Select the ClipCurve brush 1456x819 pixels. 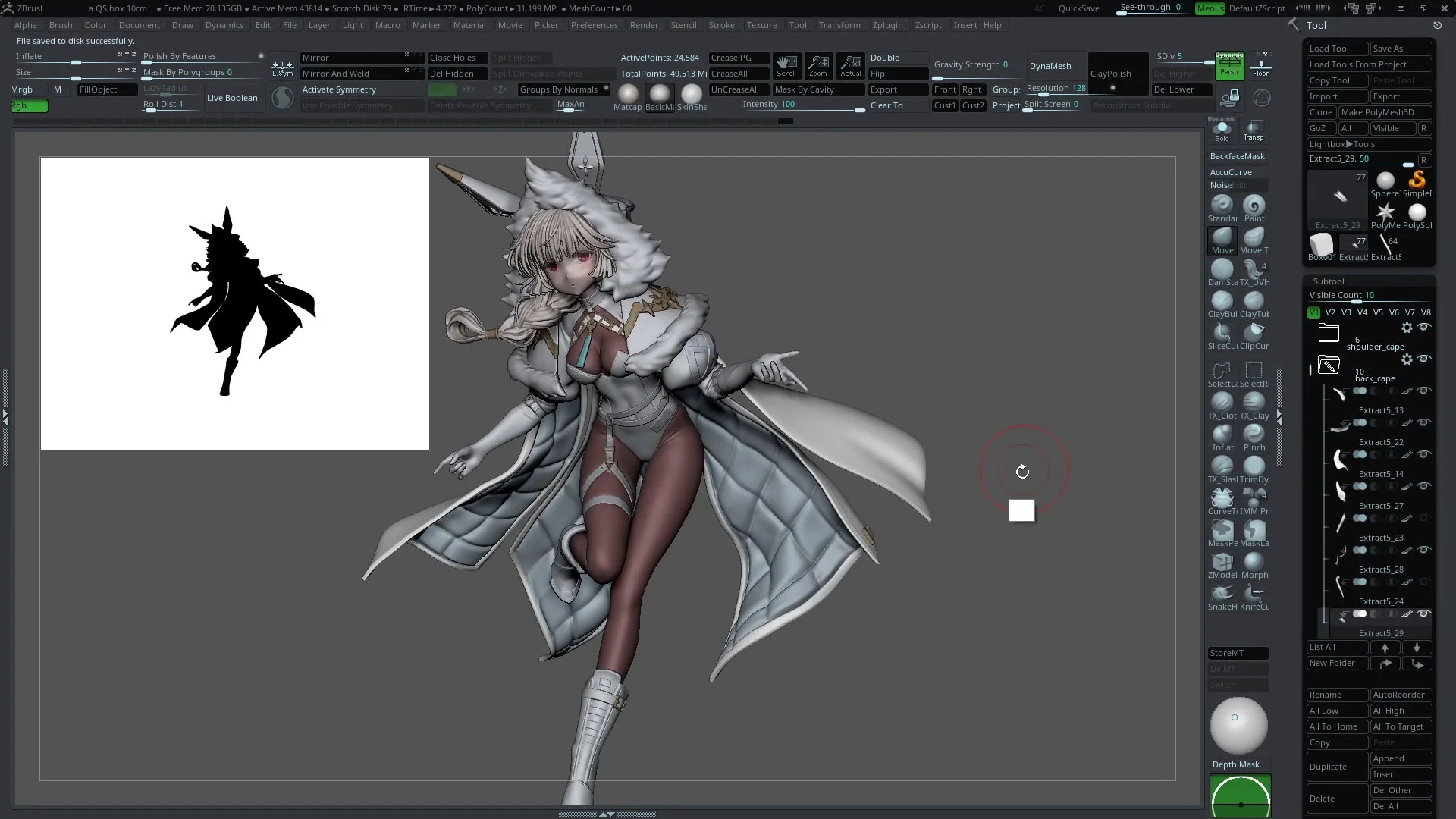(1254, 336)
